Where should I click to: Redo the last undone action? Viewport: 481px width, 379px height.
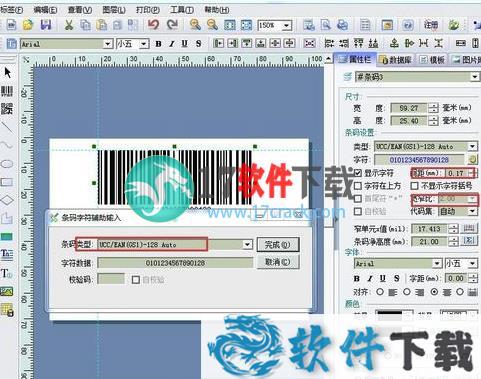(x=172, y=25)
